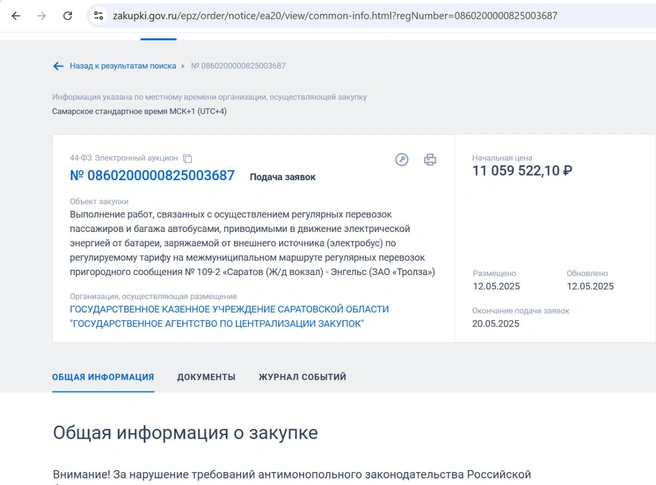
Task: Reload the page with refresh icon
Action: pos(67,16)
